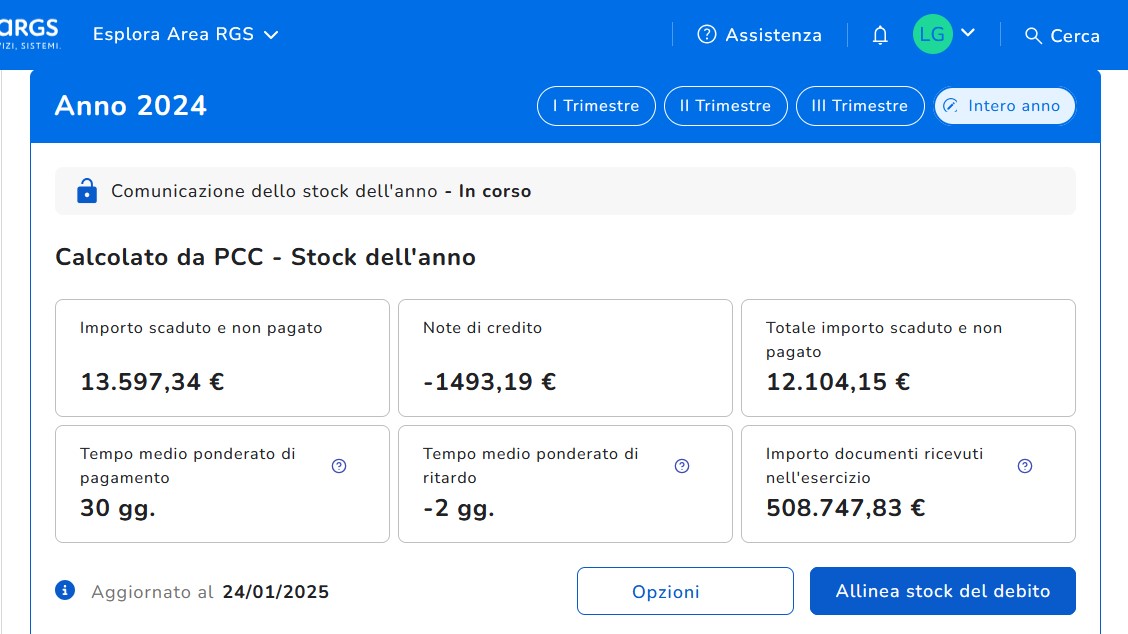Switch to II Trimestre
Viewport: 1128px width, 634px height.
(725, 106)
